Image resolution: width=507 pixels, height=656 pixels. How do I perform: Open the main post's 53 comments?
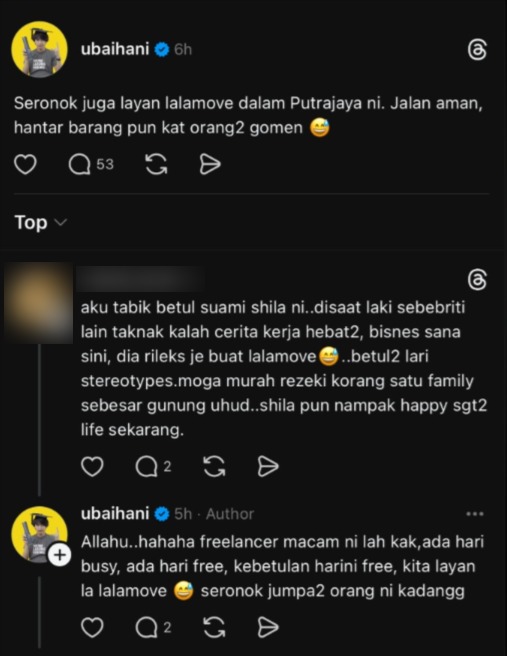pyautogui.click(x=91, y=164)
